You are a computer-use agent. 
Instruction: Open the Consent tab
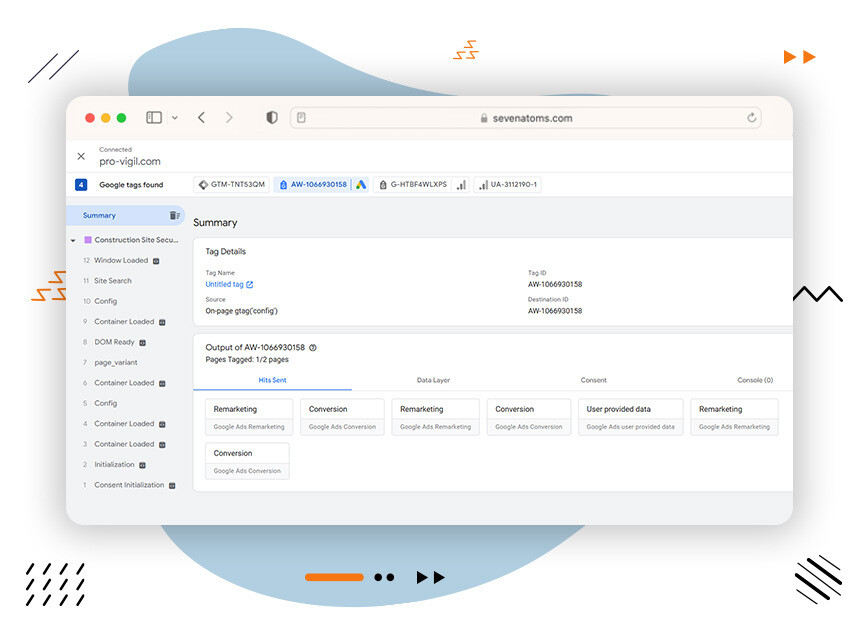(x=594, y=380)
